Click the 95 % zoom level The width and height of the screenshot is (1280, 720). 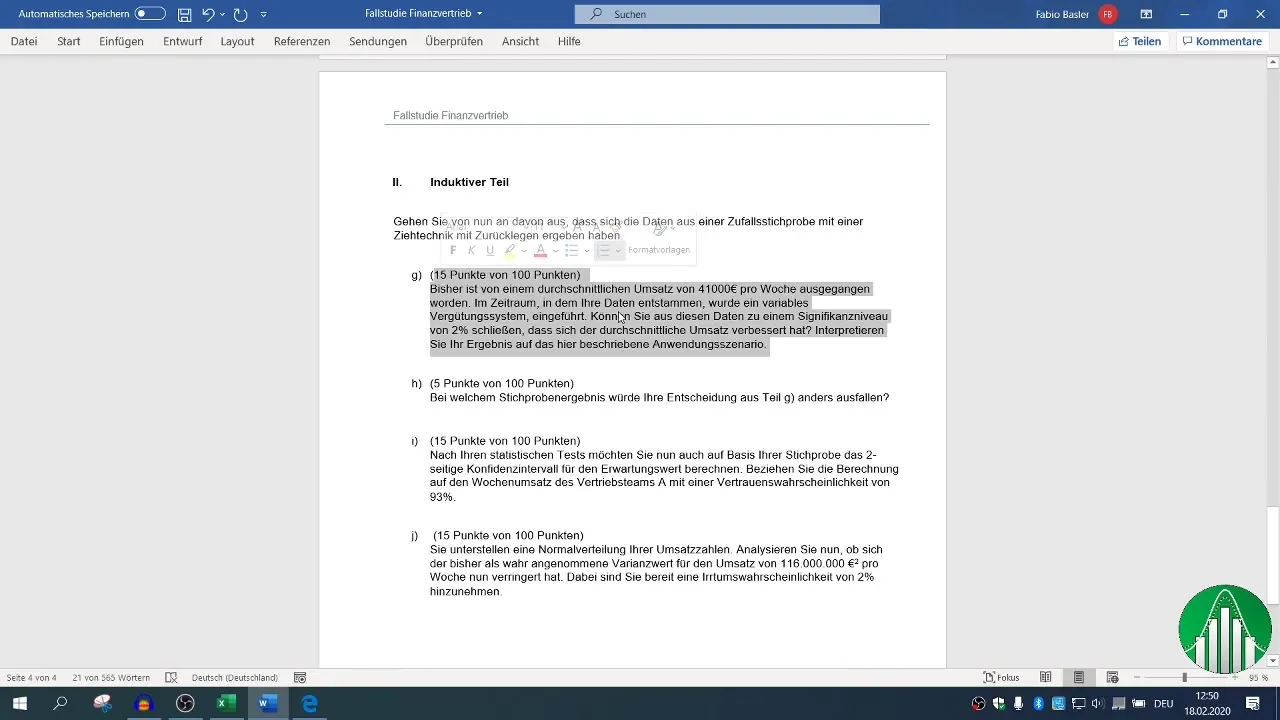(x=1258, y=677)
